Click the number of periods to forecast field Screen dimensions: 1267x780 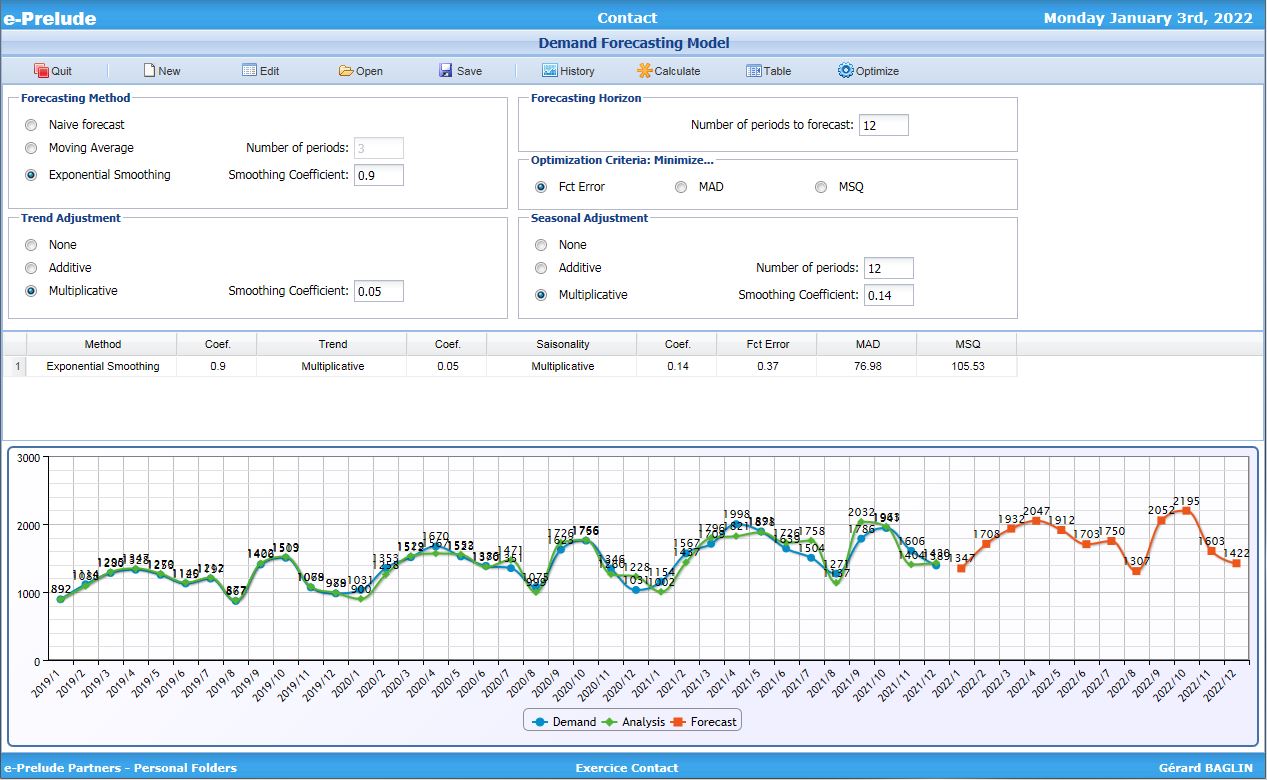click(883, 125)
